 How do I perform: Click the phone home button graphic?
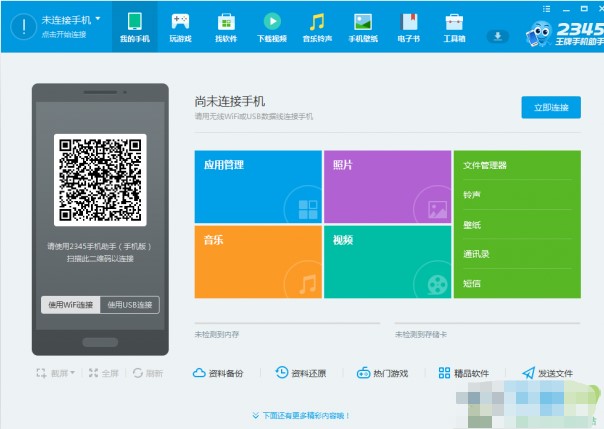[100, 342]
